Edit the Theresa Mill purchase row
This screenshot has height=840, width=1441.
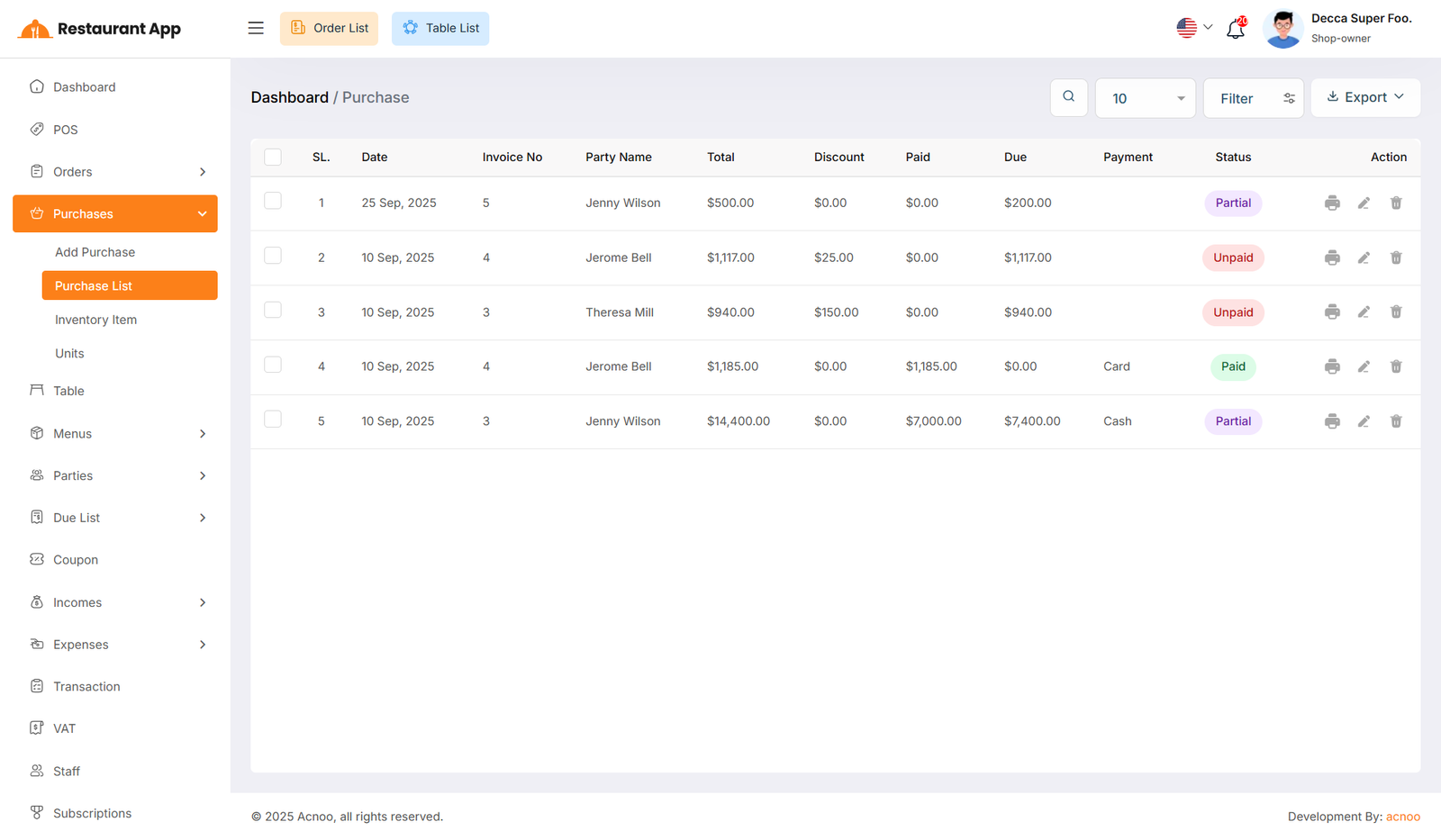point(1364,312)
